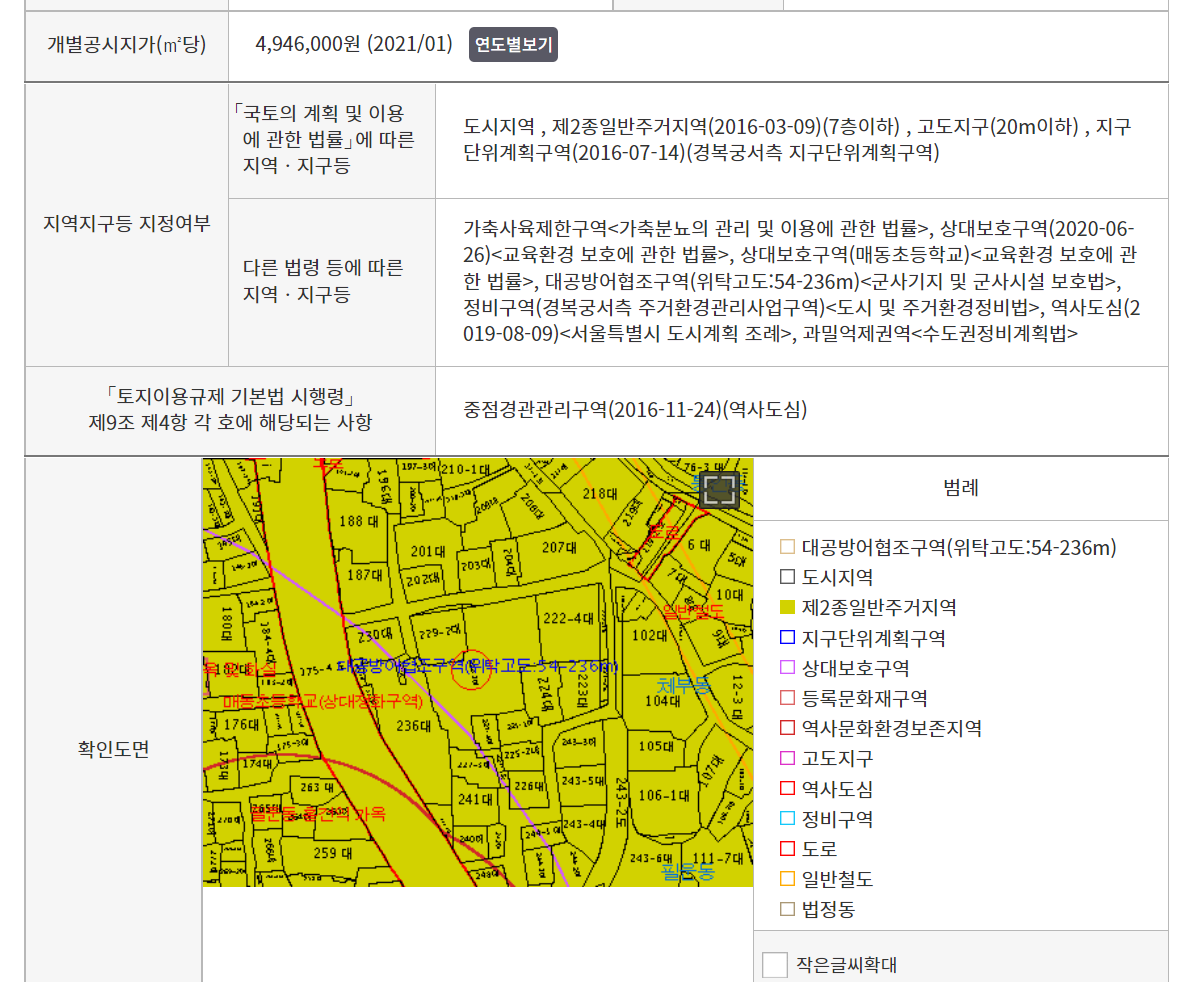
Task: Click the 역사문화환경보존지역 legend swatch
Action: tap(787, 727)
